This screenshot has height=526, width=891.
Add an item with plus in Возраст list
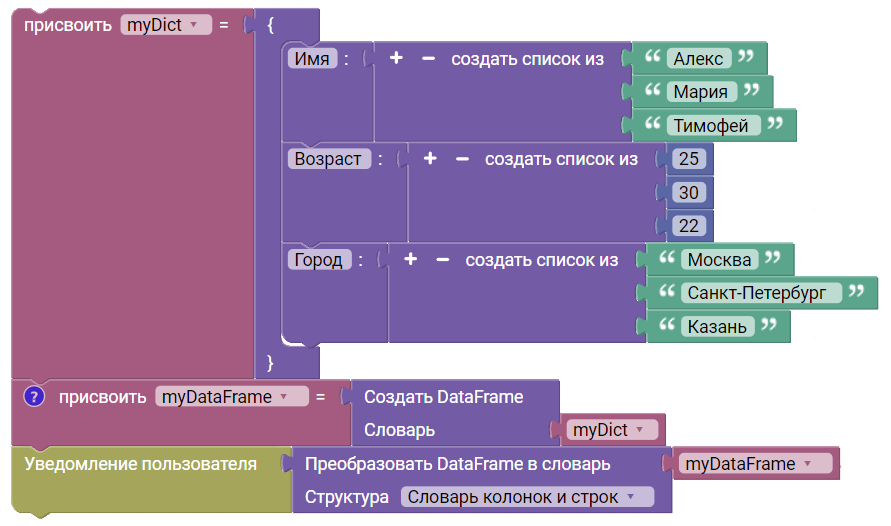point(430,158)
